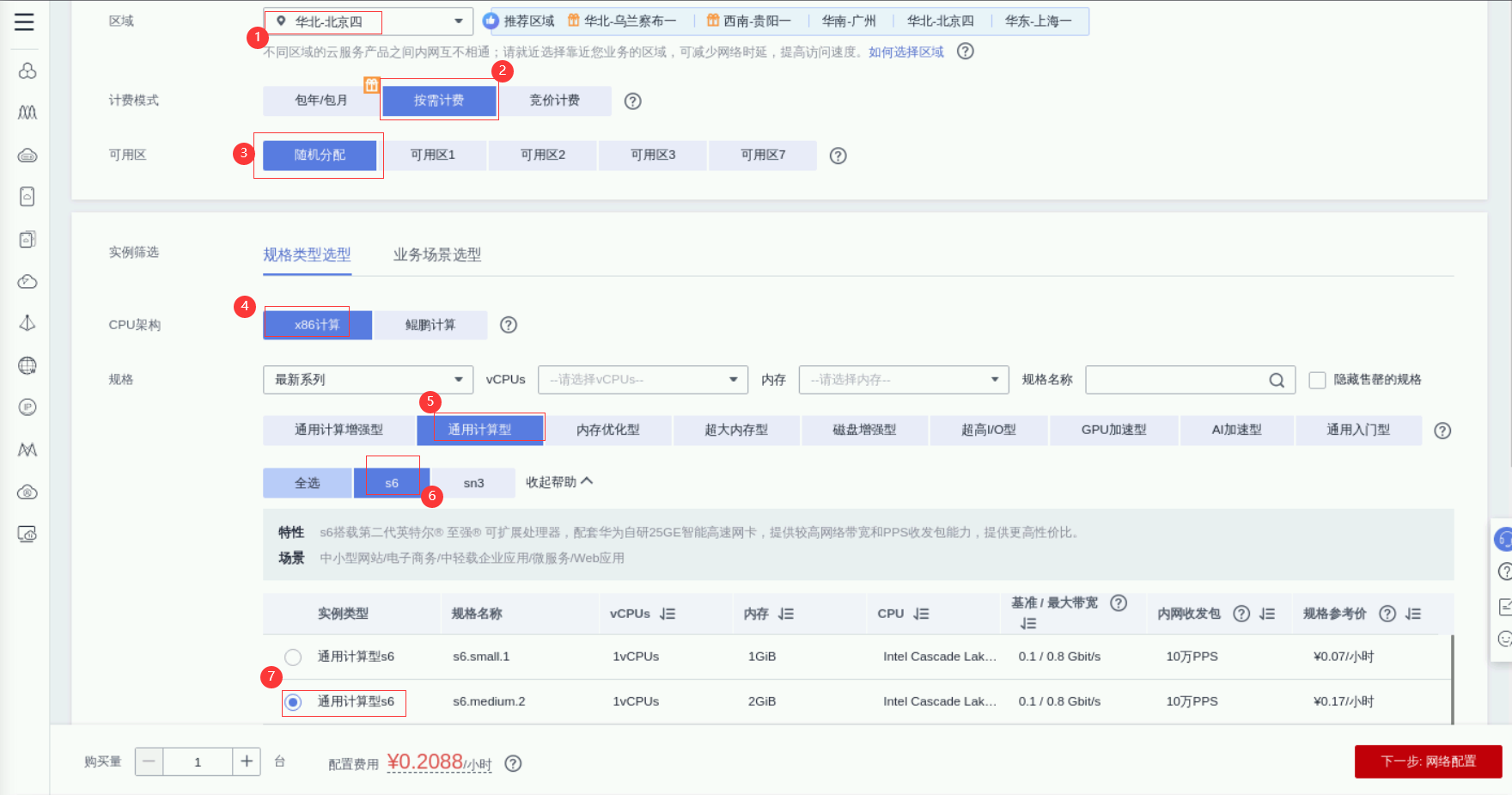Select AI加速型 spec tab
This screenshot has width=1512, height=795.
coord(1236,430)
